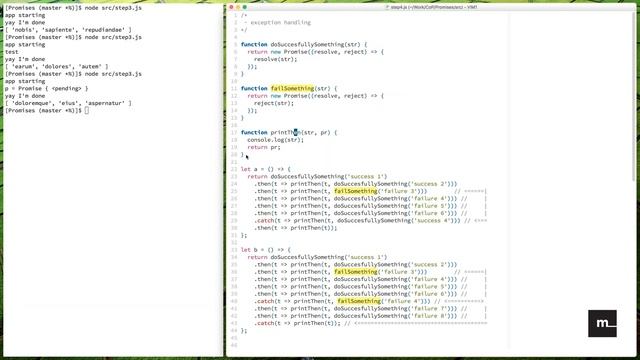Click the '.then(t => printThen(t));' line
The width and height of the screenshot is (640, 360).
[296, 228]
